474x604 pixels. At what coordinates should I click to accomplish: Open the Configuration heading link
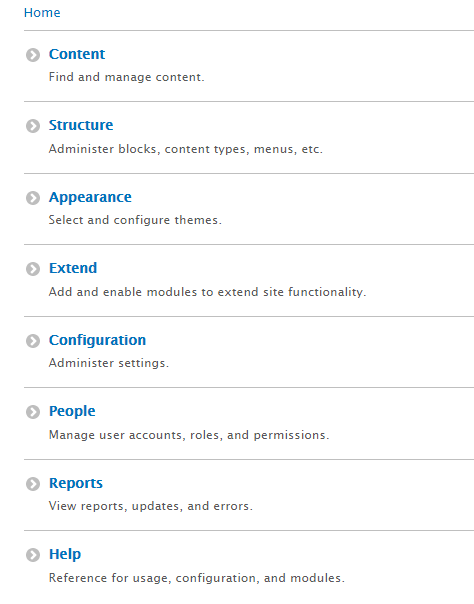(97, 340)
